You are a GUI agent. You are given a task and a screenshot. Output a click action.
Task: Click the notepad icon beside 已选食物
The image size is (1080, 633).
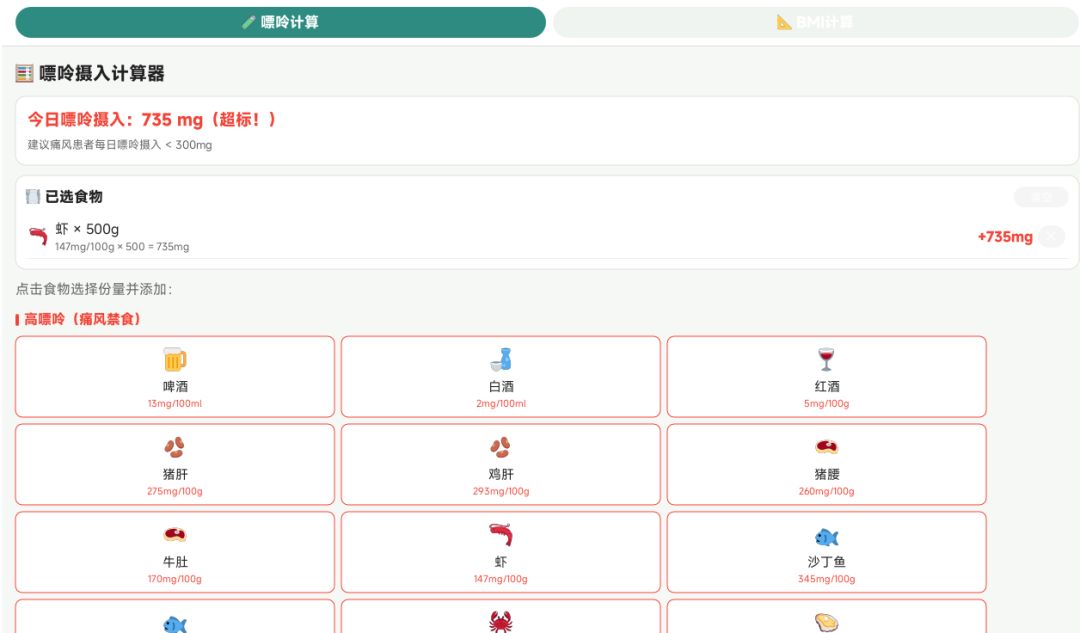(x=32, y=196)
